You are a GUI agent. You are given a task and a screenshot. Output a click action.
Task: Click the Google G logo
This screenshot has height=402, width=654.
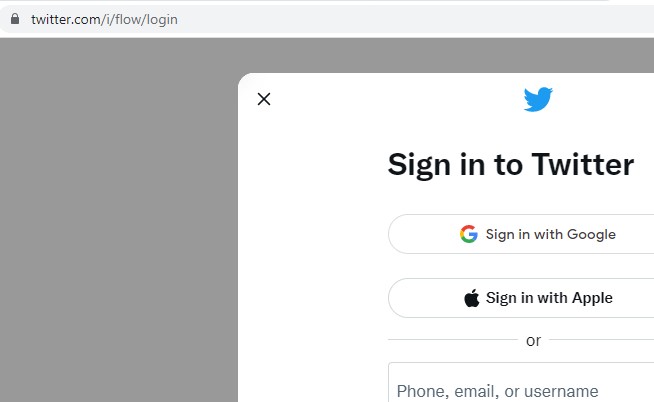click(469, 234)
